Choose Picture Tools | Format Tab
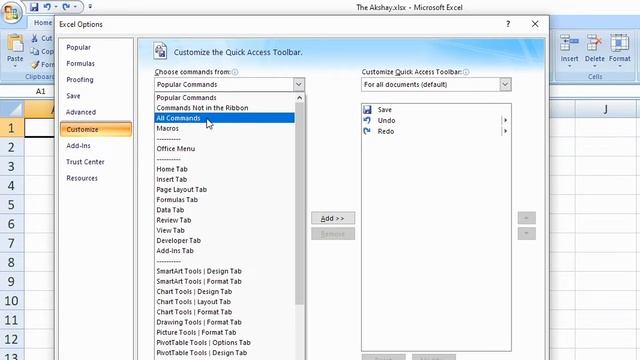The width and height of the screenshot is (640, 360). (x=224, y=332)
